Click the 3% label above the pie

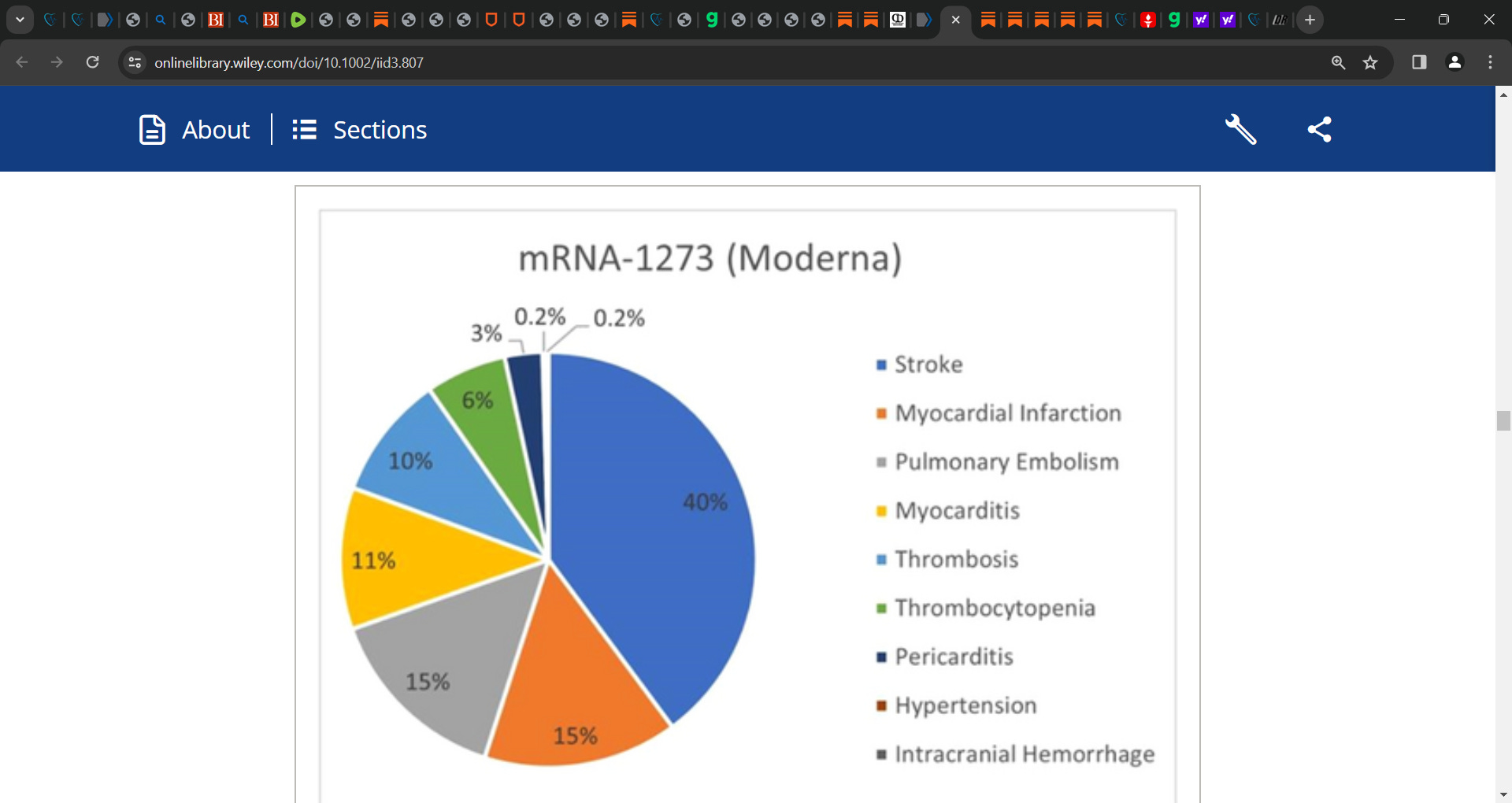point(486,333)
